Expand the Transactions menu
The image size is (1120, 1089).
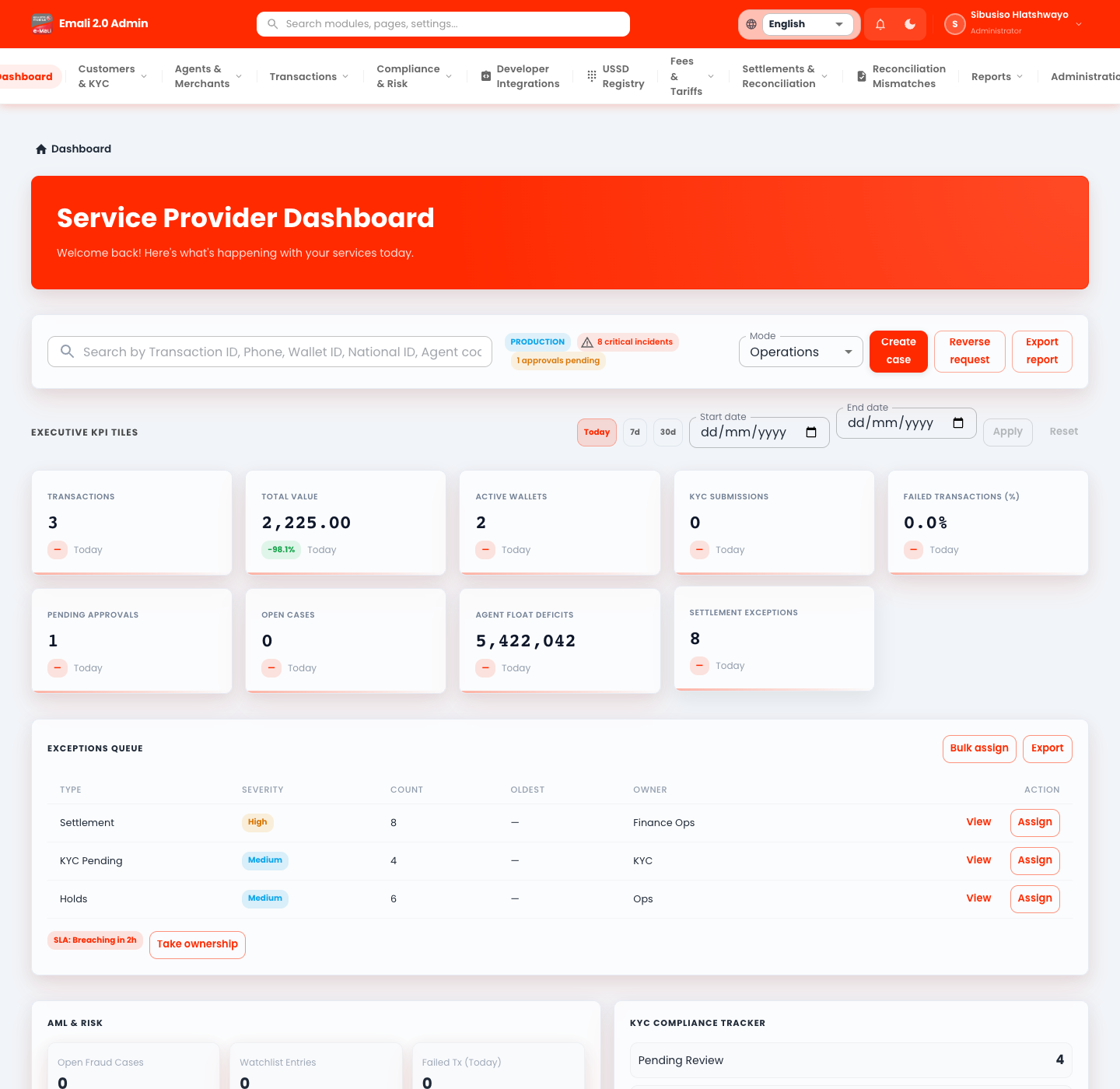(x=310, y=76)
